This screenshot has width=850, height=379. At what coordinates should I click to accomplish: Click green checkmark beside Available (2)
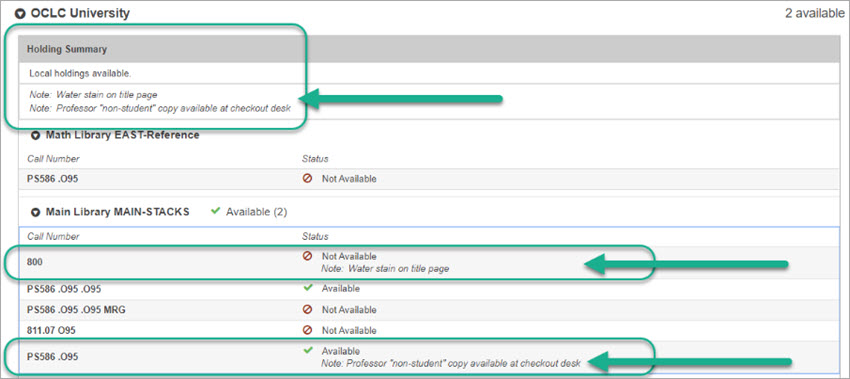215,211
